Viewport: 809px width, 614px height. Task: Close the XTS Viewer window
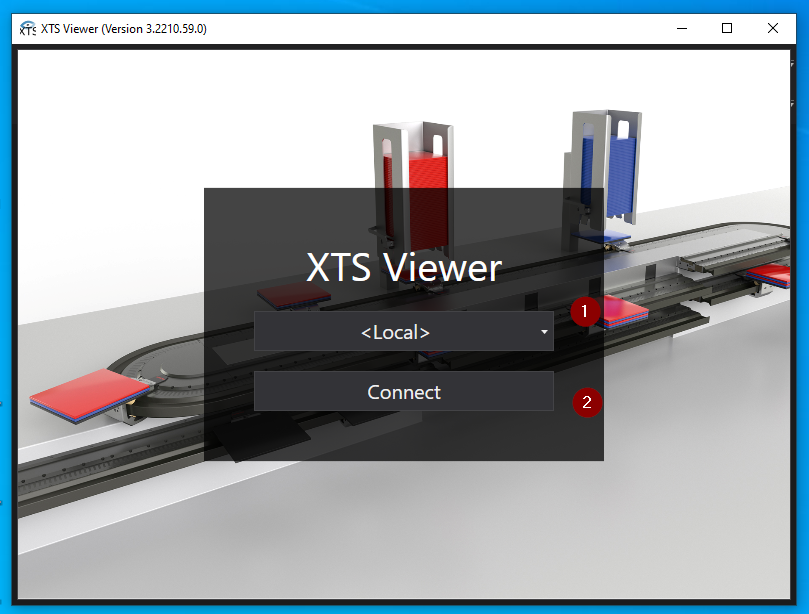[x=772, y=28]
